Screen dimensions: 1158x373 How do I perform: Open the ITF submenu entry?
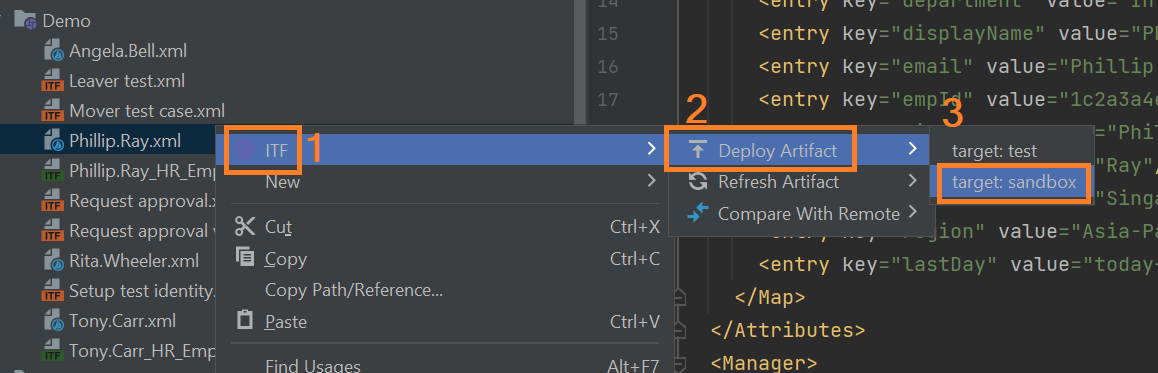tap(445, 150)
